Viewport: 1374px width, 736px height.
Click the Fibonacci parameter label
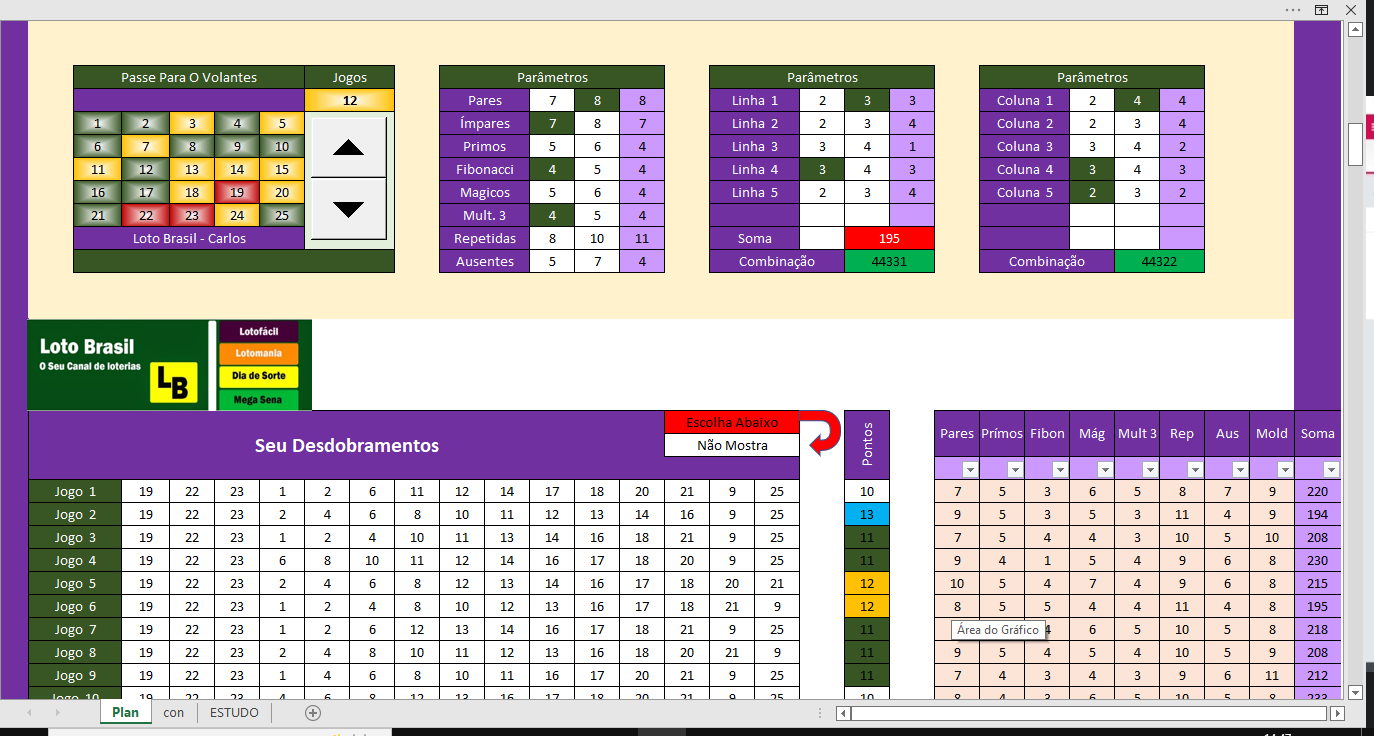point(484,170)
